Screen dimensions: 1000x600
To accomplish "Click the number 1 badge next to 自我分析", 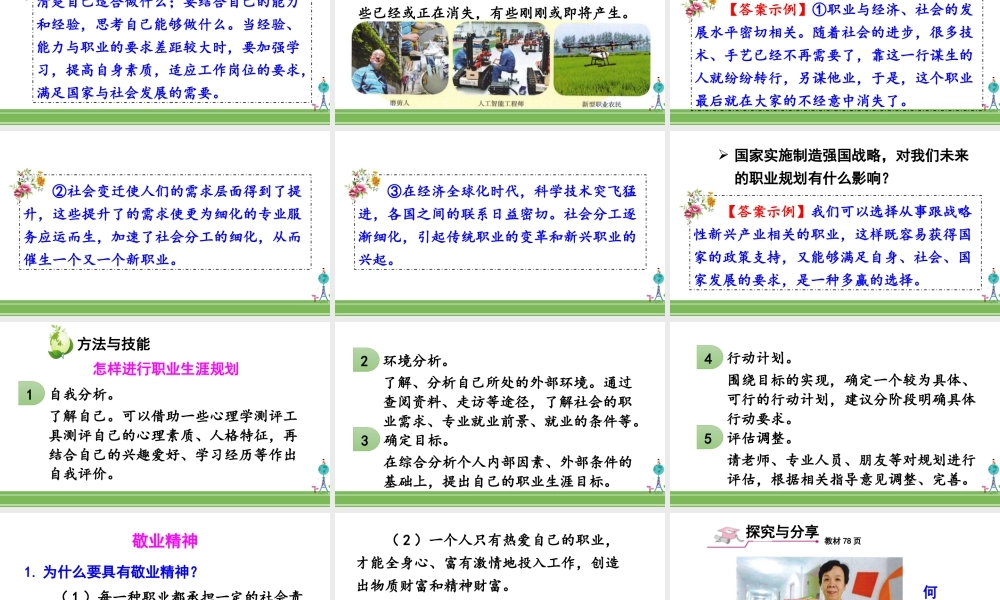I will tap(31, 394).
